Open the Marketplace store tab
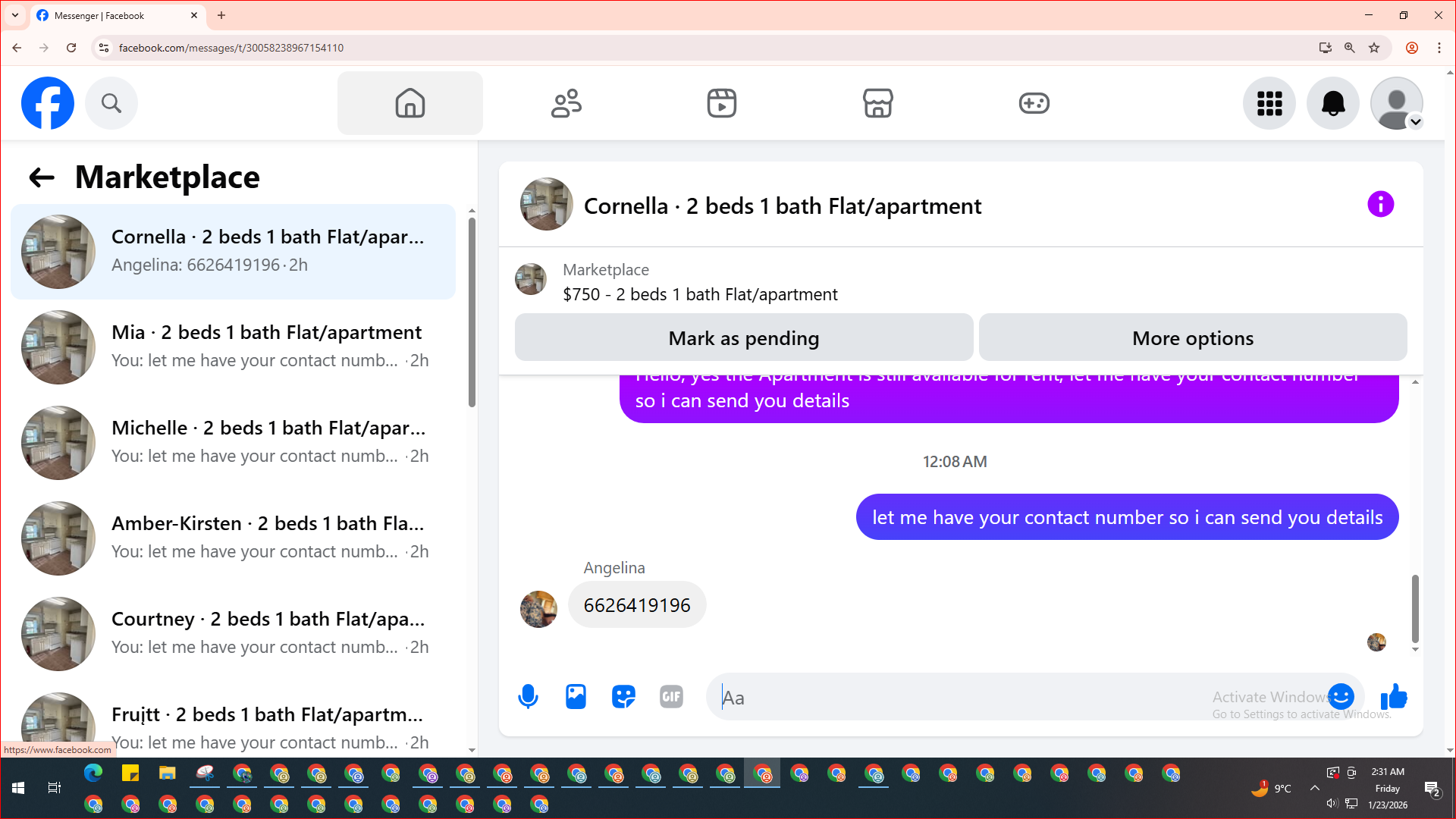This screenshot has height=819, width=1456. (x=878, y=103)
